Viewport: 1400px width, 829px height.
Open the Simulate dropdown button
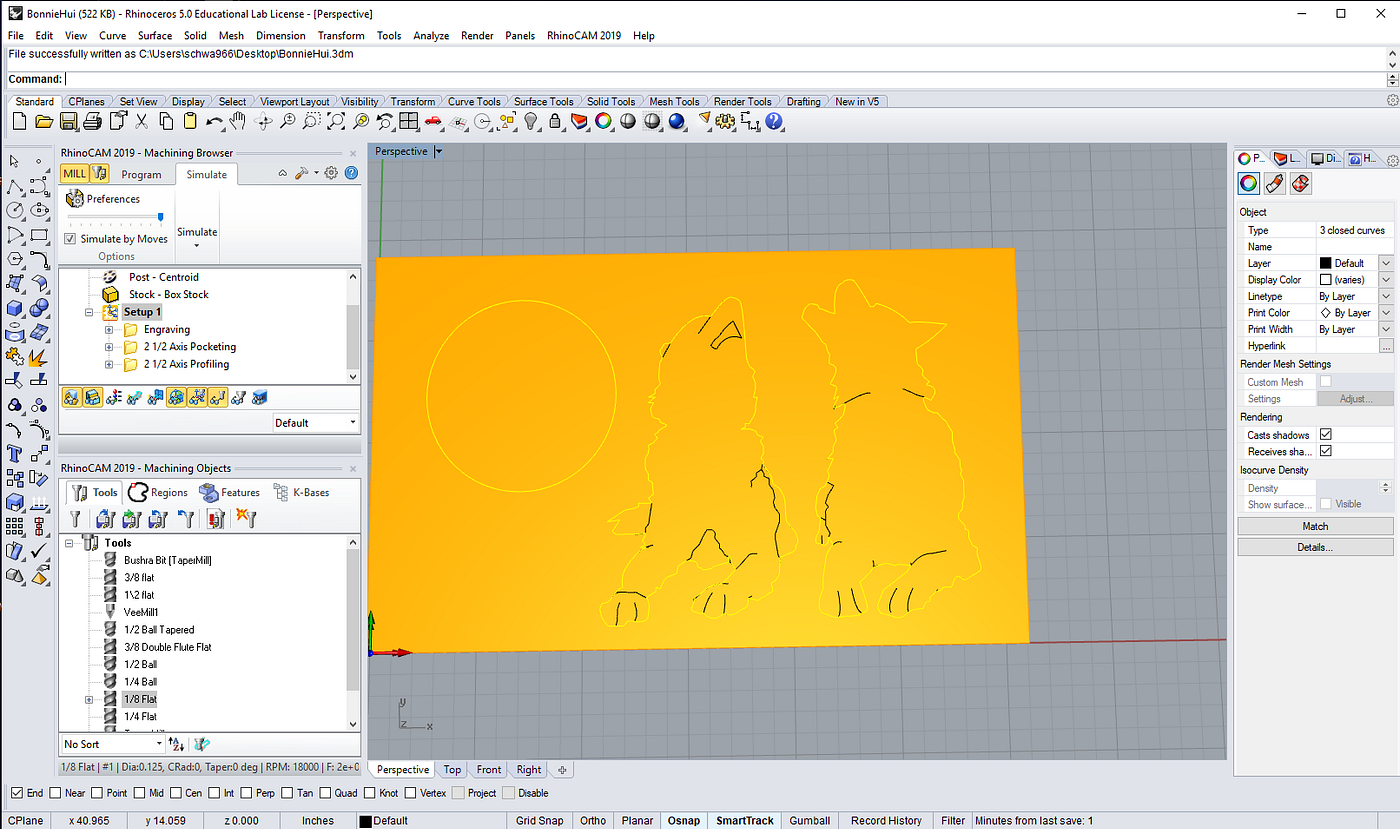(x=197, y=236)
